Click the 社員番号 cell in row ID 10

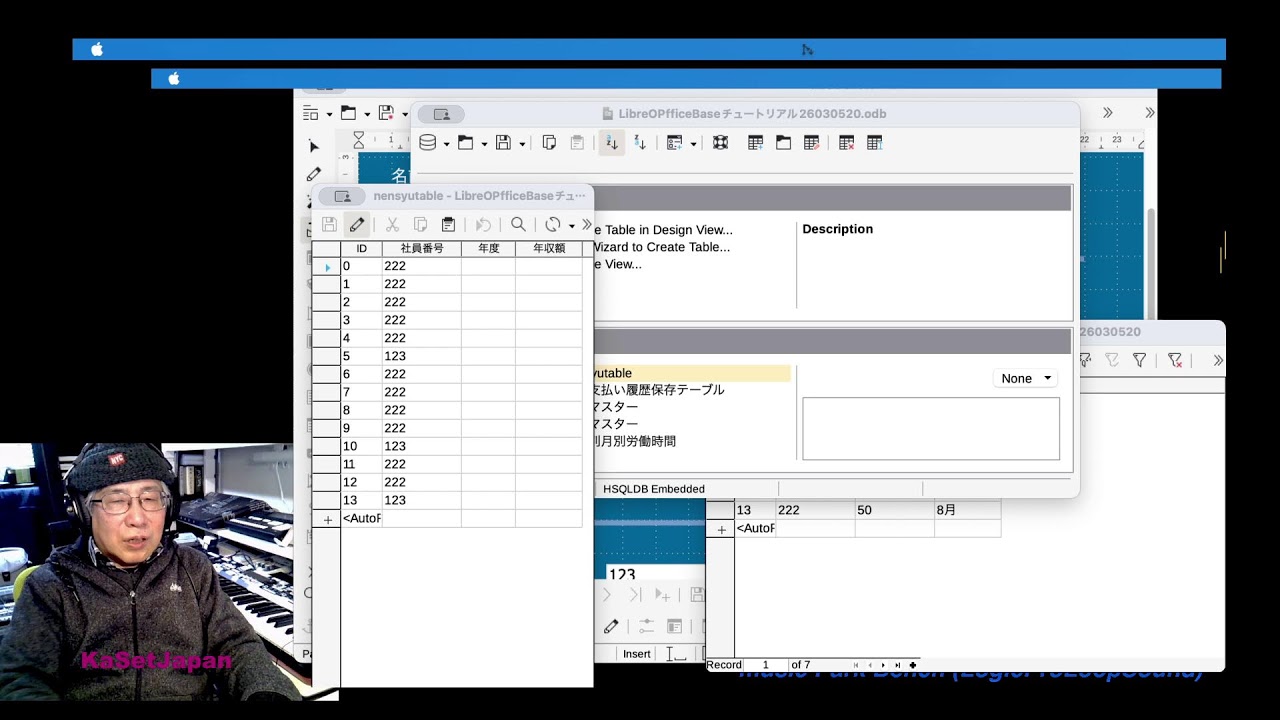pos(422,446)
